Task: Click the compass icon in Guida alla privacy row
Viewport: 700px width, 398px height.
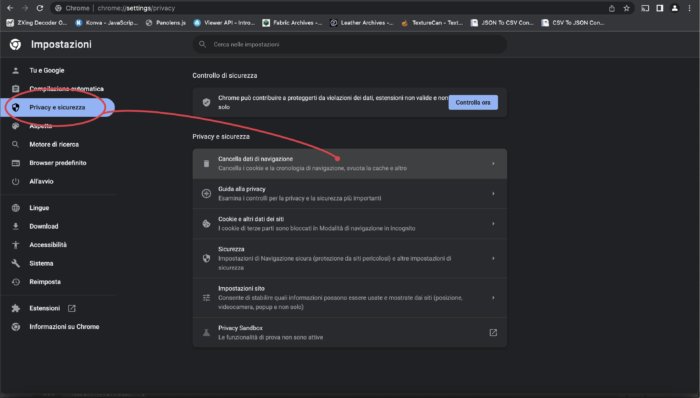Action: point(206,193)
